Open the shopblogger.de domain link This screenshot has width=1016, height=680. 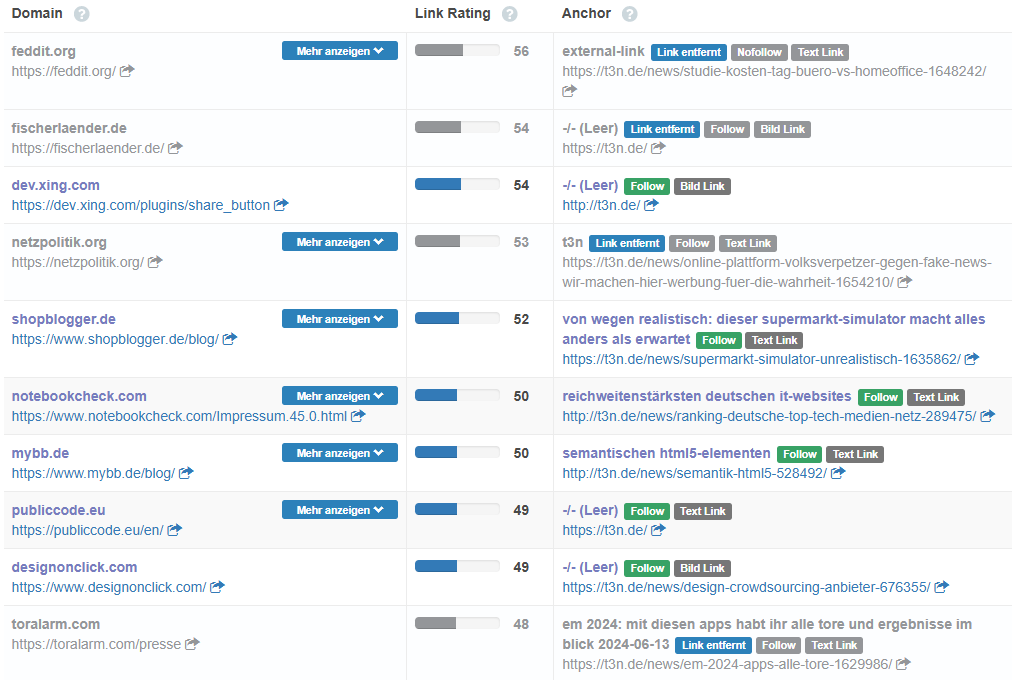tap(64, 320)
